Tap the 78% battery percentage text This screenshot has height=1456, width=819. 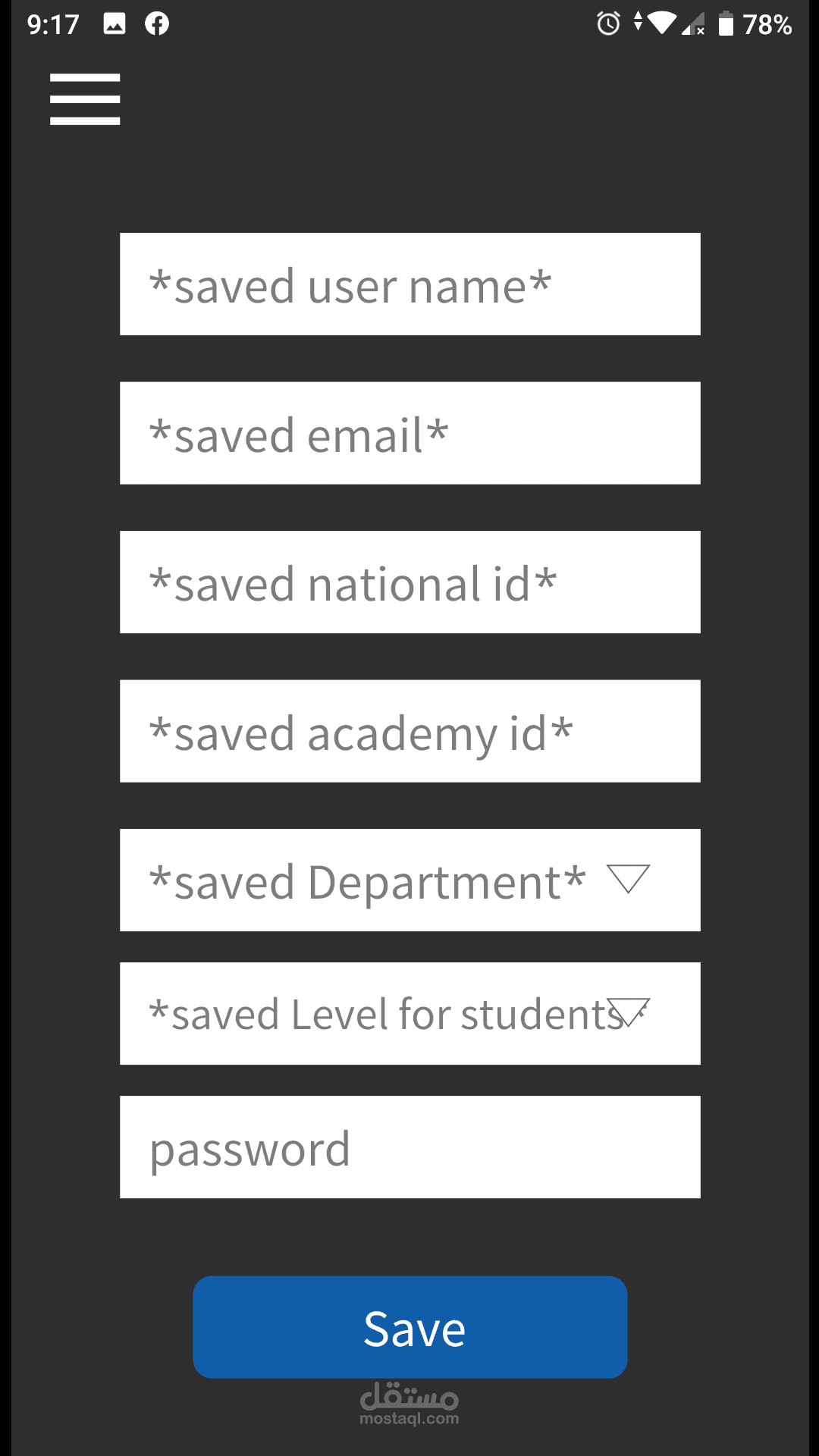767,25
